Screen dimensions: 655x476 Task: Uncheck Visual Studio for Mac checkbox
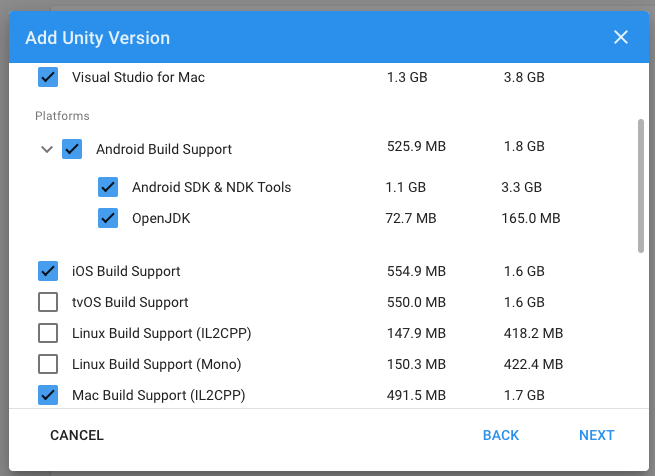[48, 77]
